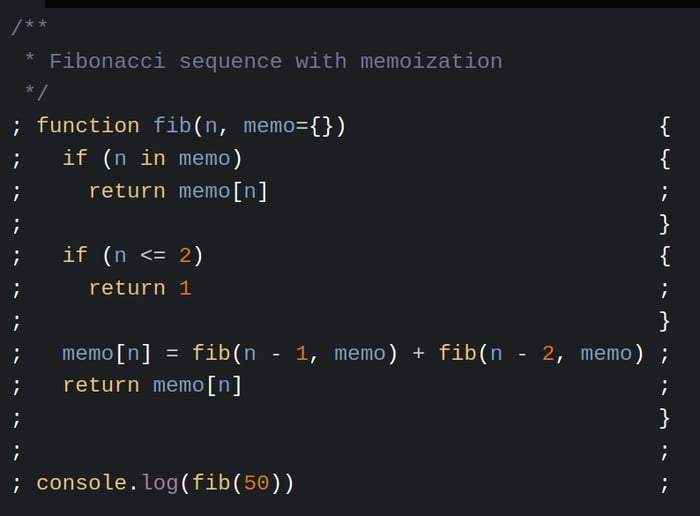Screen dimensions: 700x516
Task: Click the "+" operator between the fib calls
Action: click(x=418, y=353)
